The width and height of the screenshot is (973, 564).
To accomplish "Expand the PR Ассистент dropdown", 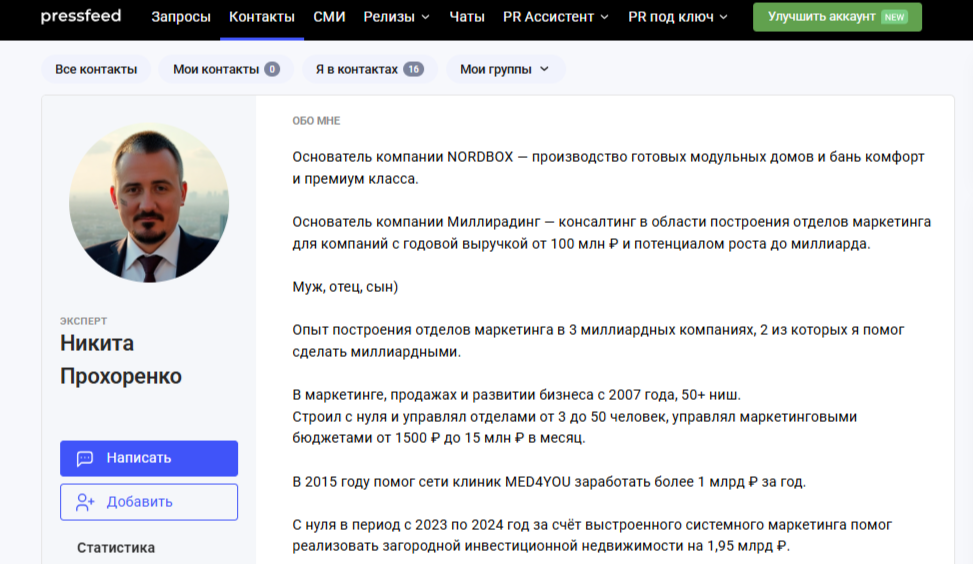I will [x=555, y=17].
